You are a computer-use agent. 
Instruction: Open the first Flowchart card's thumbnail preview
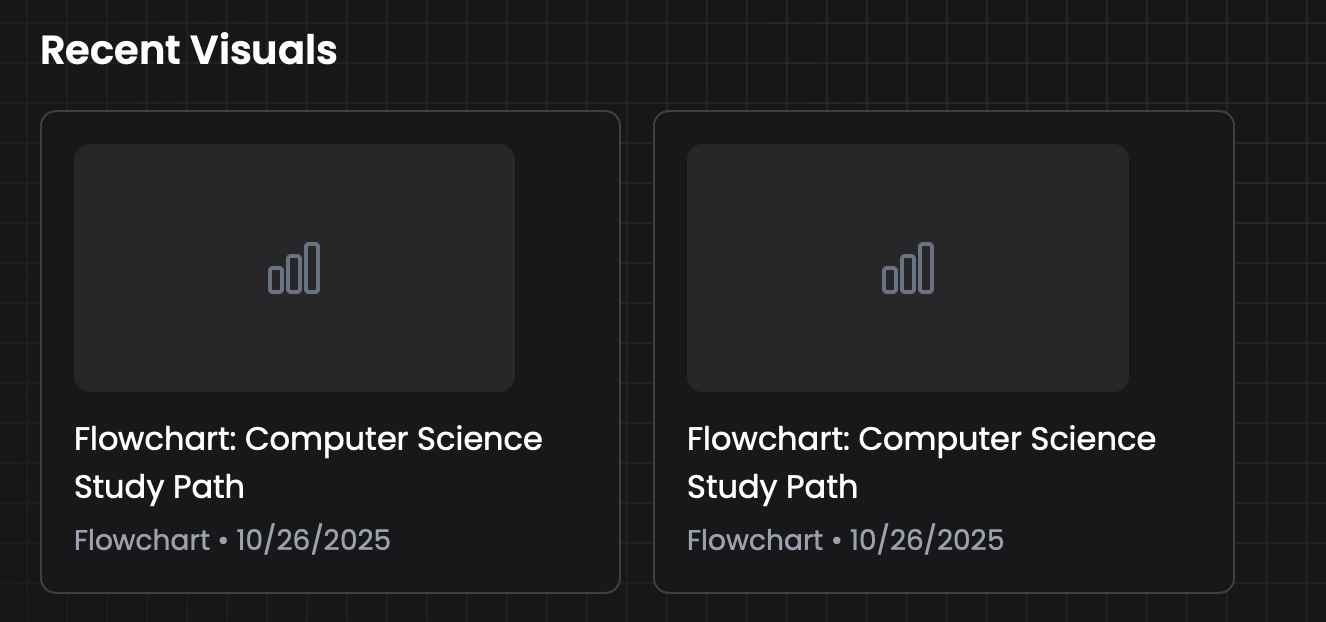point(294,267)
